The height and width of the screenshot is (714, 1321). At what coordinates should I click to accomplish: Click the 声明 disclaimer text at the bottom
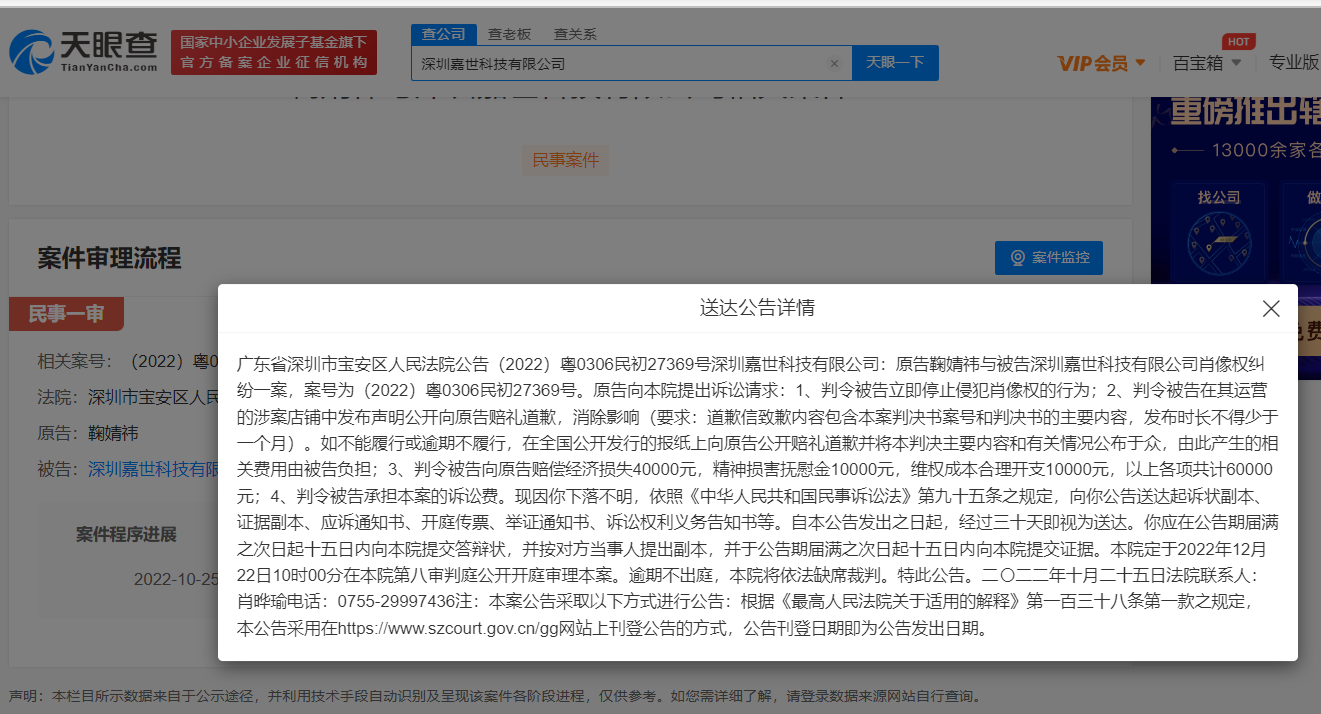pos(496,696)
